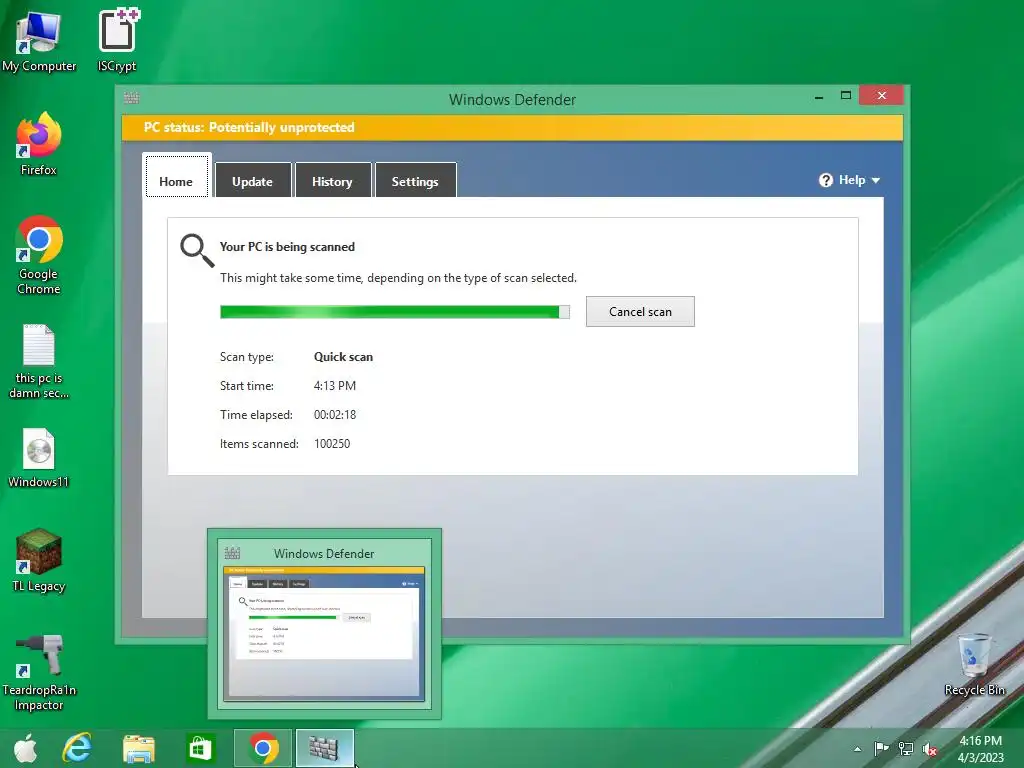Viewport: 1024px width, 768px height.
Task: Show hidden system tray icons
Action: coord(857,749)
